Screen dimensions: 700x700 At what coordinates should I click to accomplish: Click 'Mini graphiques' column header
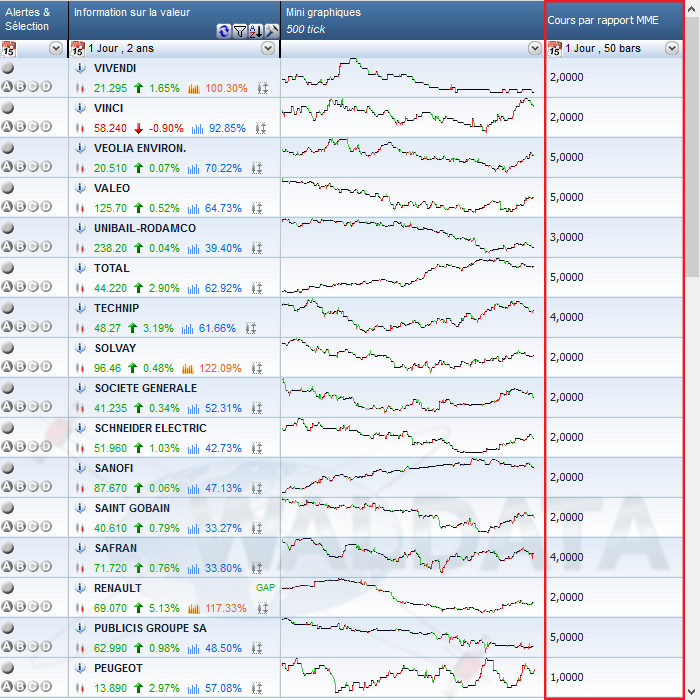(x=323, y=12)
